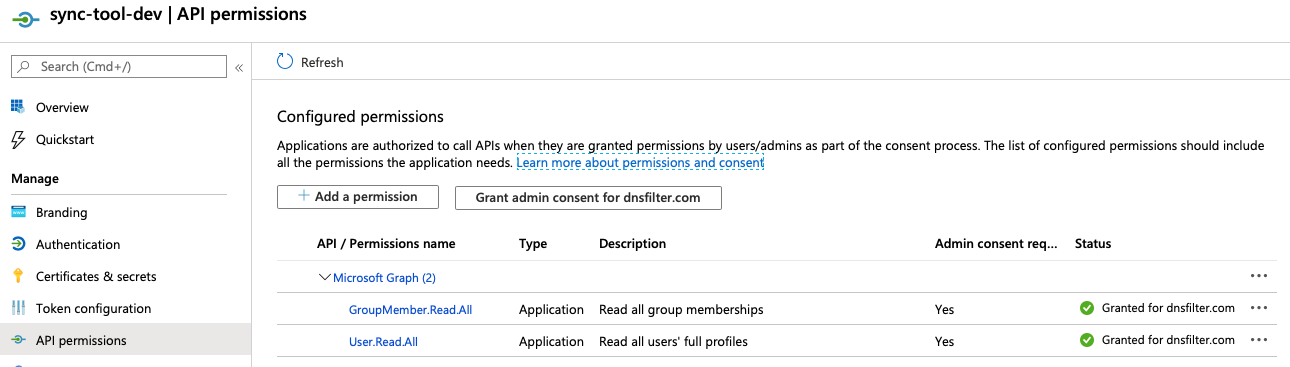1290x367 pixels.
Task: Click Application type in GroupMember.Read.All row
Action: (x=551, y=309)
